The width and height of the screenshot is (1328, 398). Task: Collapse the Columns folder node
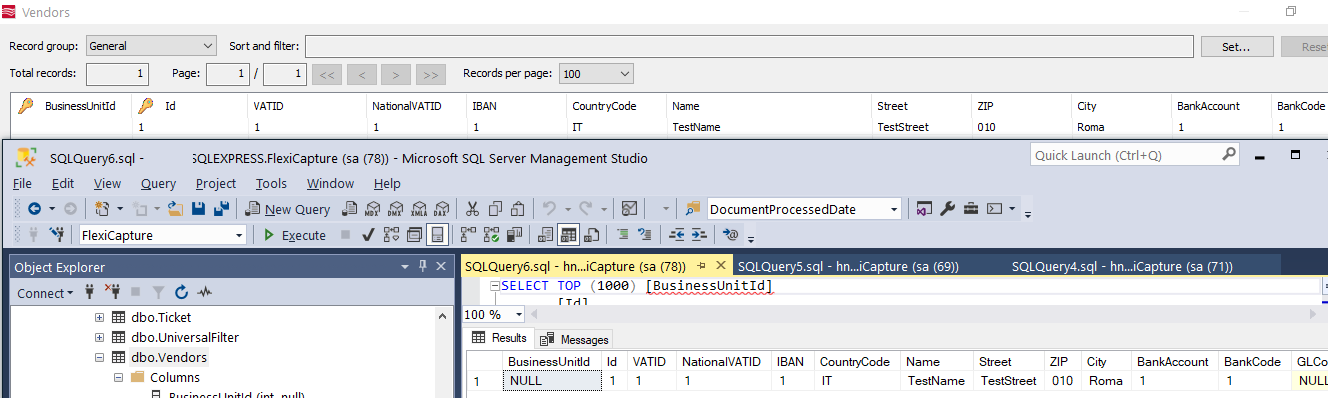118,378
